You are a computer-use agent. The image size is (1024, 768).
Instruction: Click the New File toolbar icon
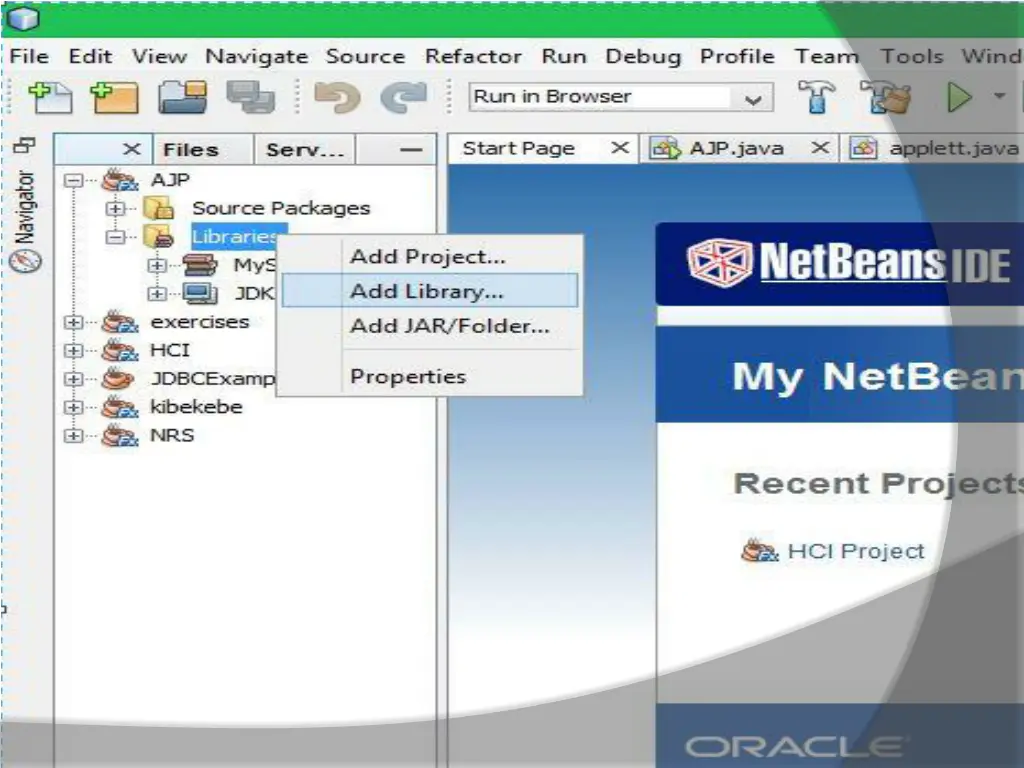point(50,98)
